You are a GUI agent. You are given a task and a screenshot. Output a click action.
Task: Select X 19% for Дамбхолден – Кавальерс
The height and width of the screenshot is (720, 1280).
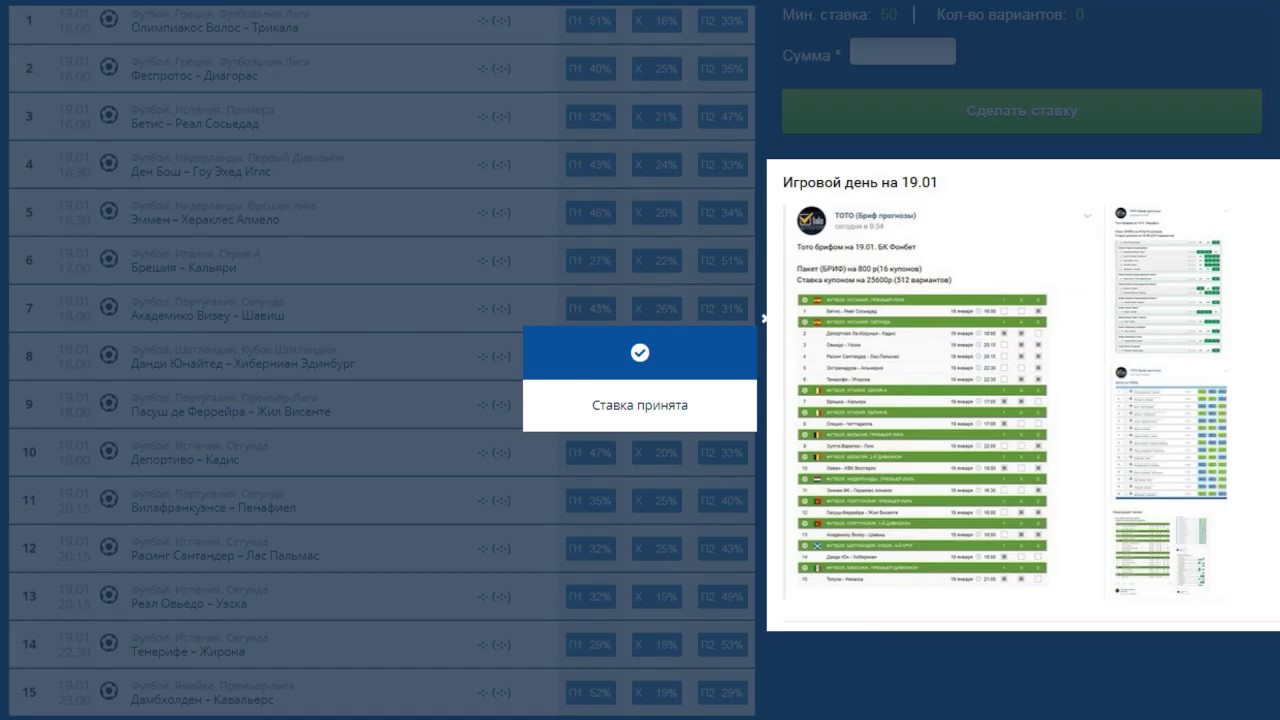656,693
